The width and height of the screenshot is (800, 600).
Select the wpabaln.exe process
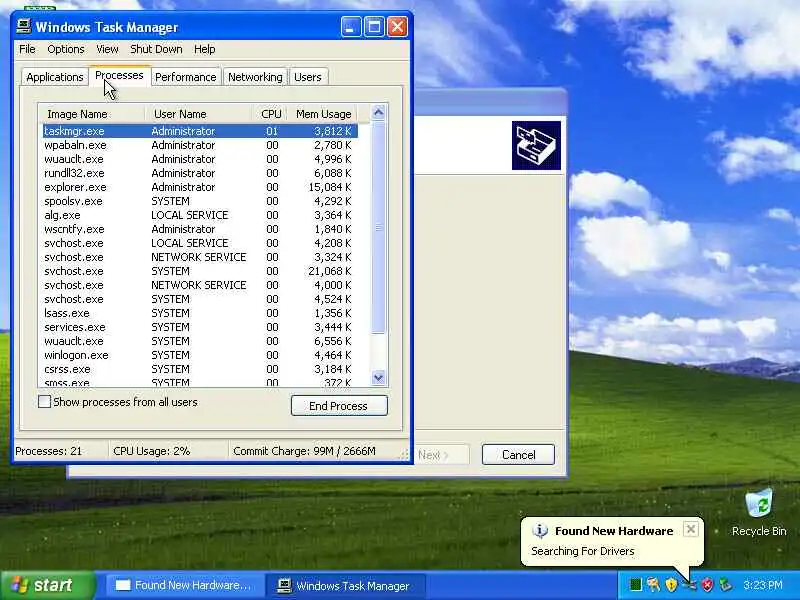tap(200, 145)
